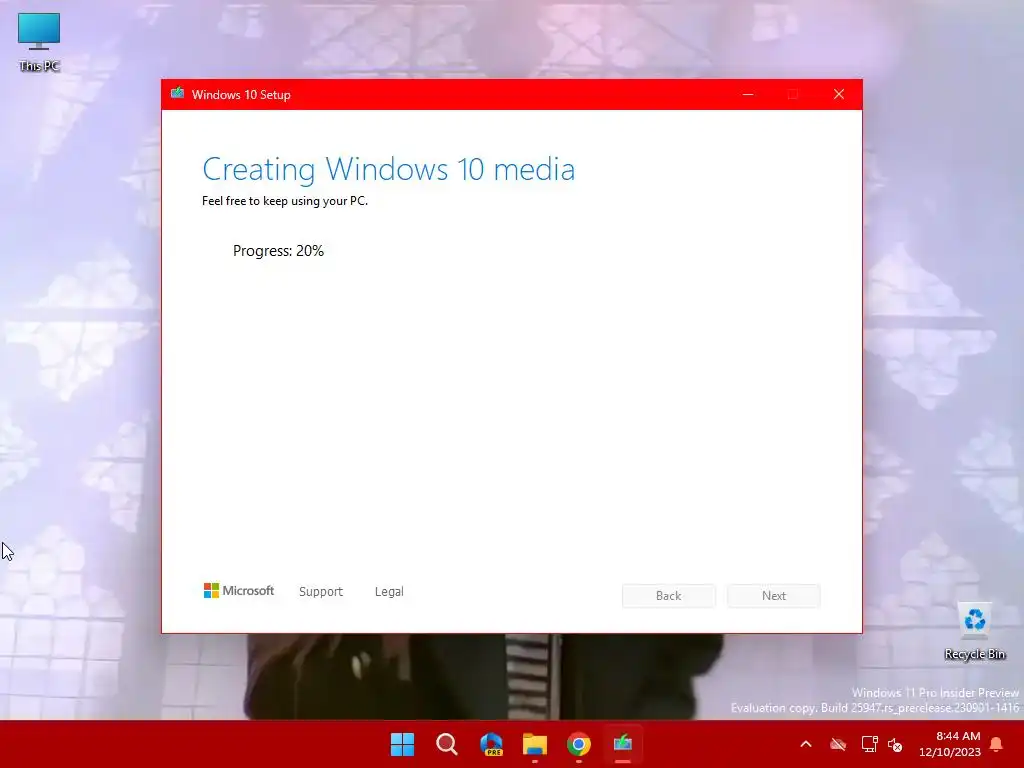
Task: Close the Windows 10 Setup window
Action: pos(839,95)
